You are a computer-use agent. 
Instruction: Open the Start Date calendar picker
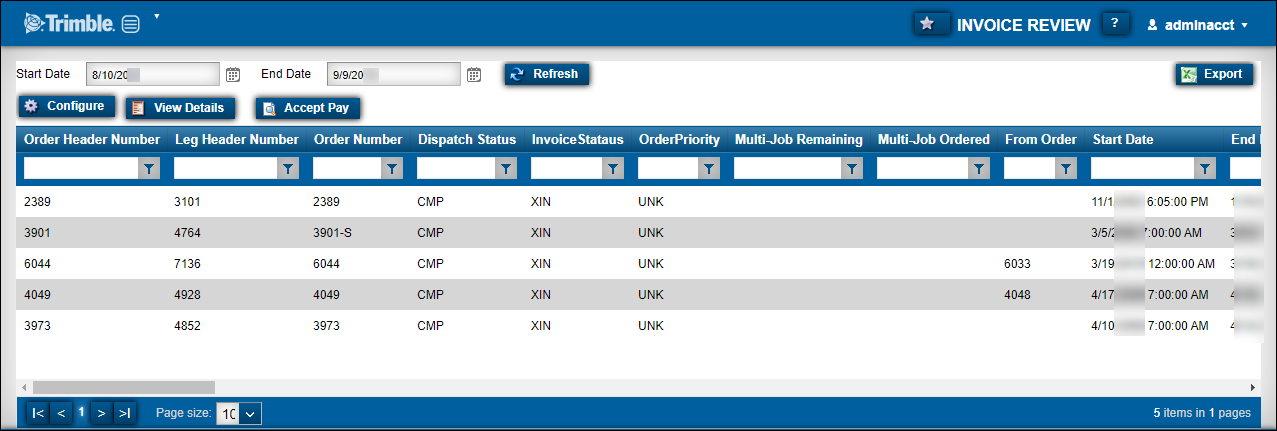[x=233, y=74]
